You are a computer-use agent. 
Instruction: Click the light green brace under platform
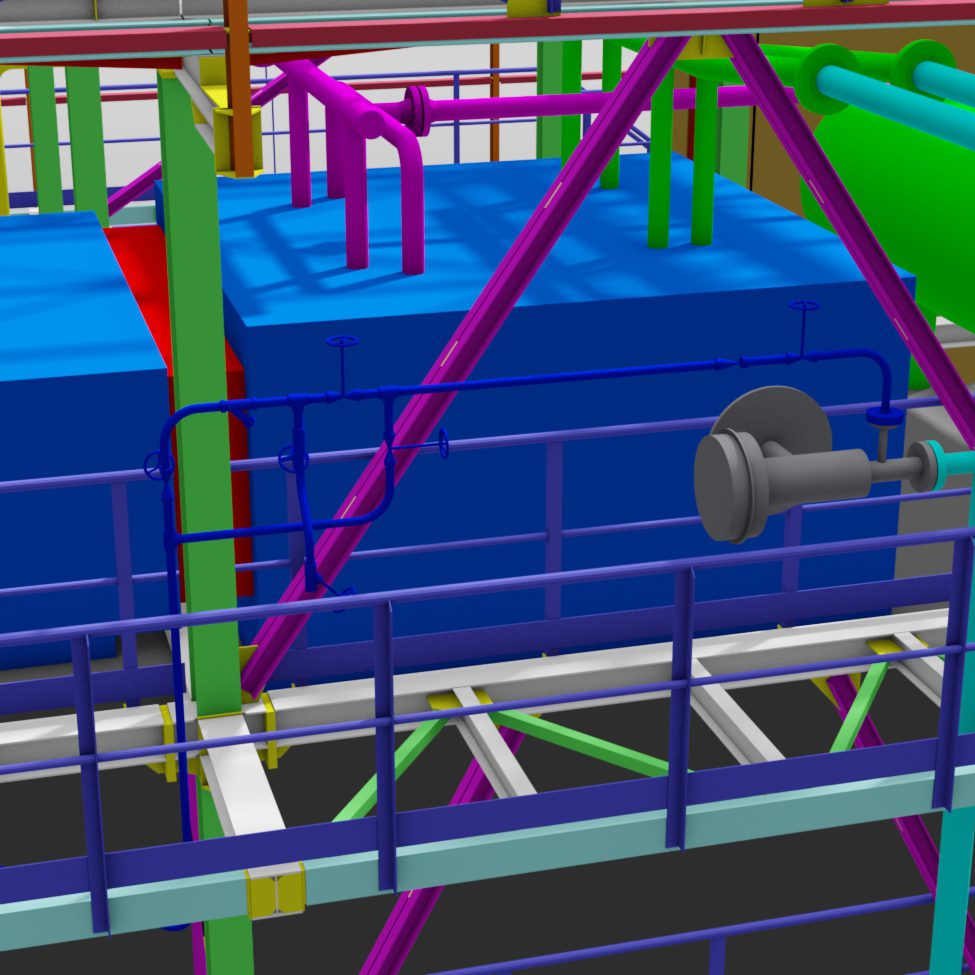tap(580, 745)
